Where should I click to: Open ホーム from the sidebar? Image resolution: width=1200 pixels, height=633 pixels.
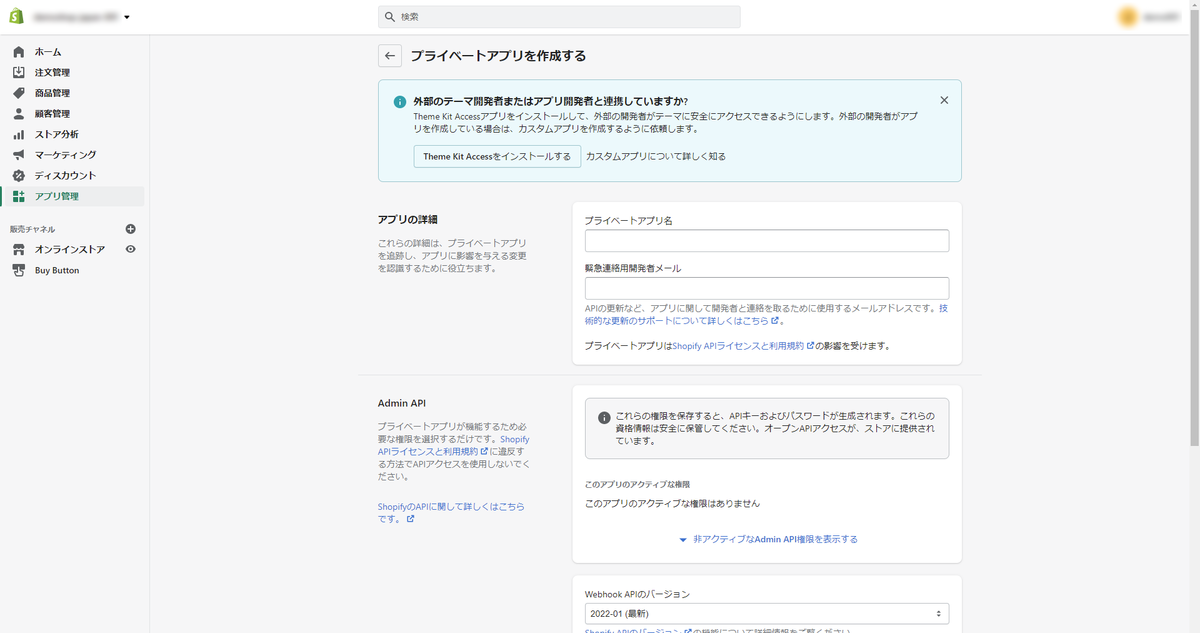click(x=46, y=51)
